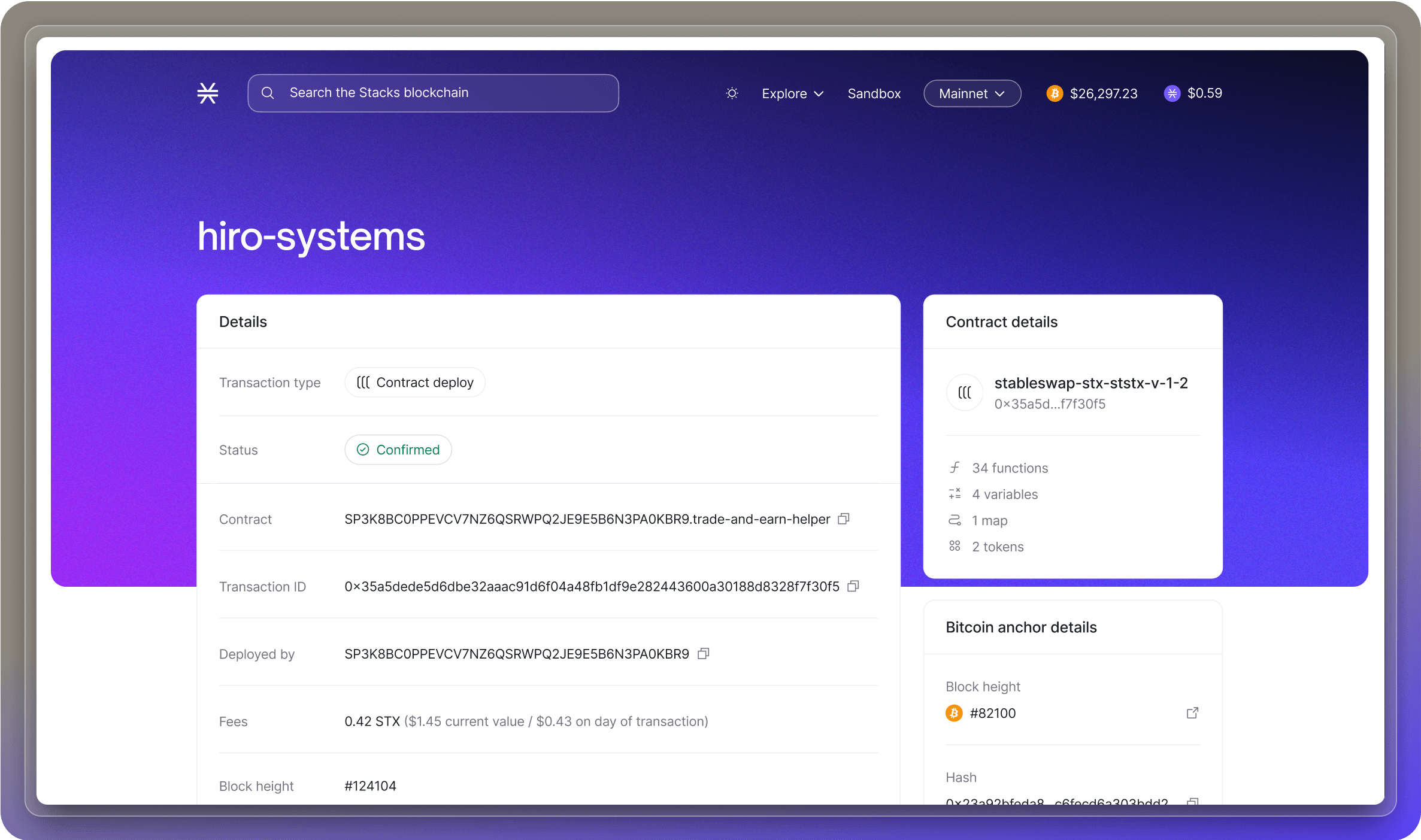
Task: Open the Stacks logo home link
Action: (208, 93)
